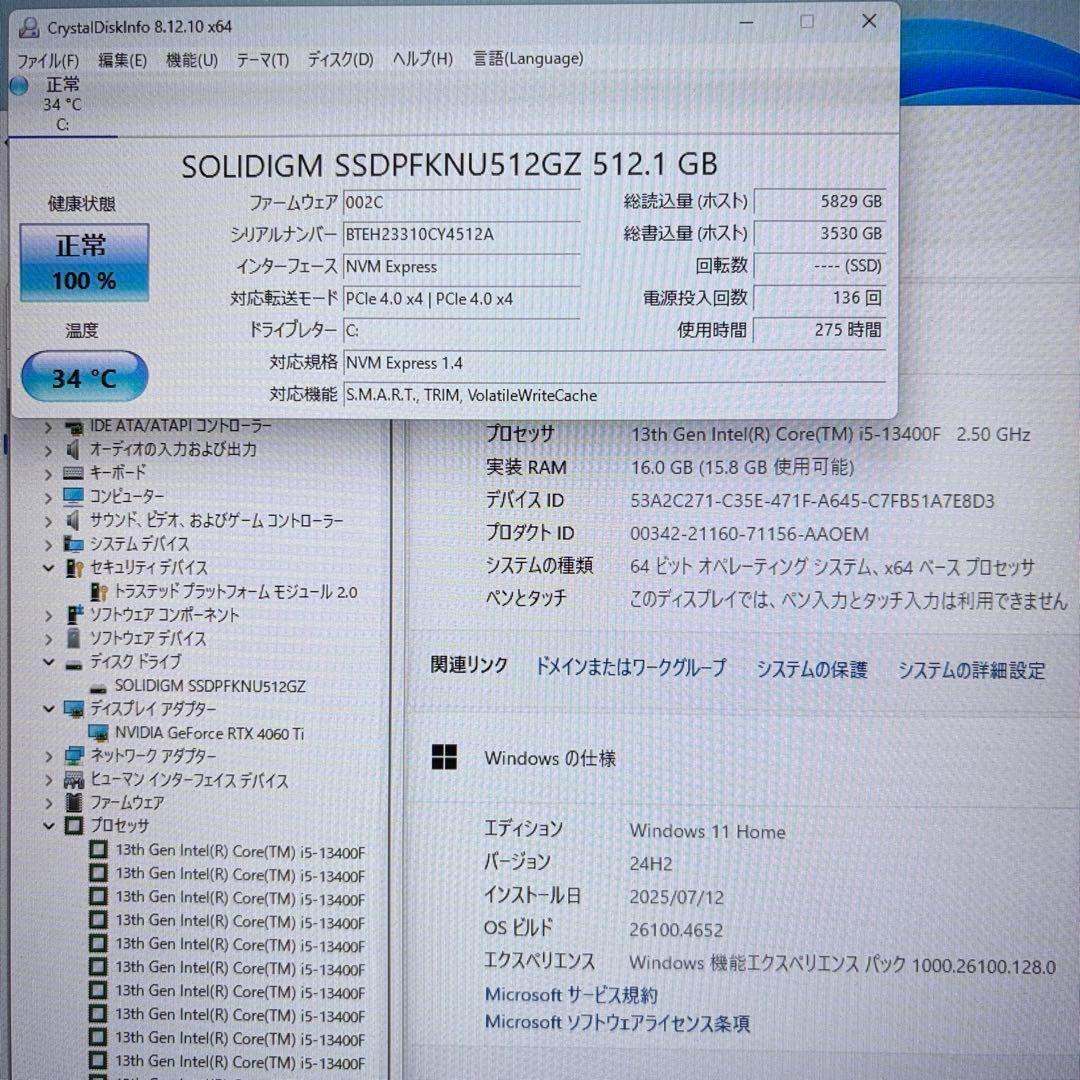Expand the コンピューター node
This screenshot has width=1080, height=1080.
(x=48, y=498)
